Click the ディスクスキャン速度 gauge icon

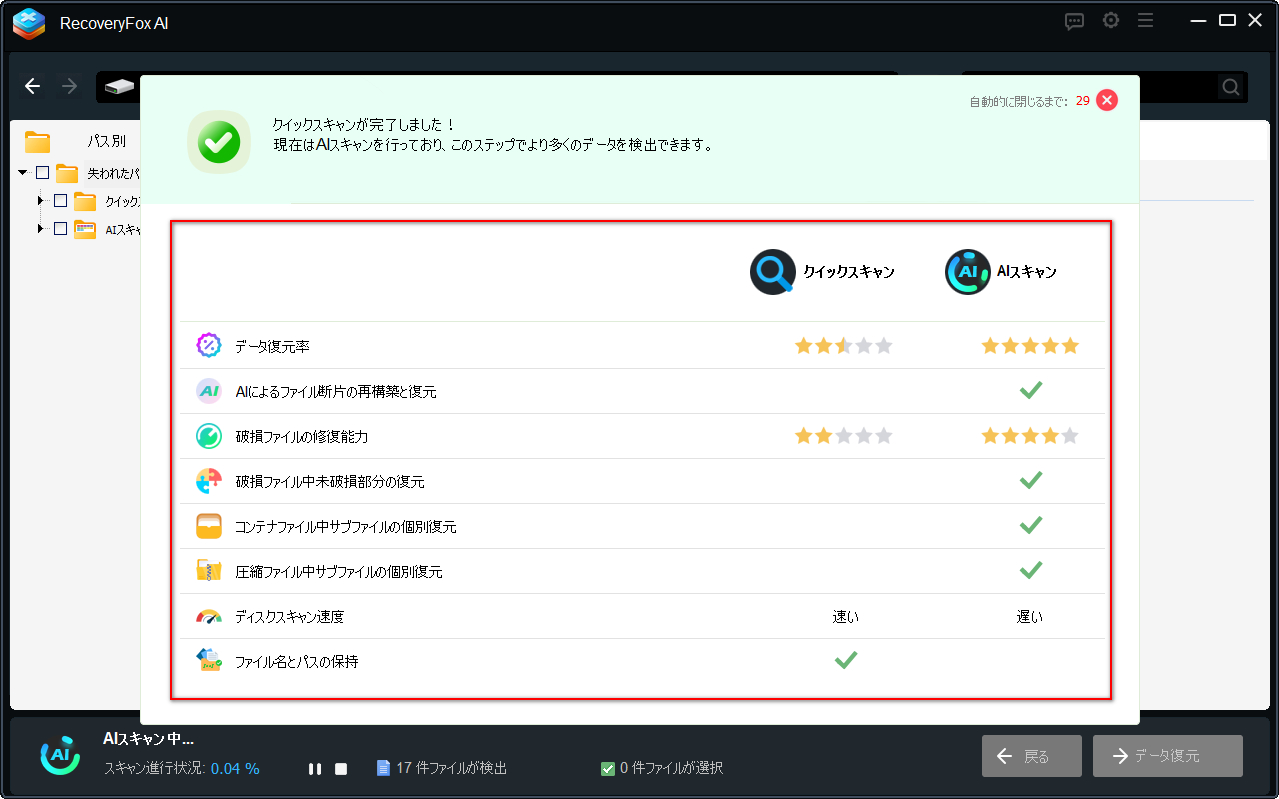click(208, 616)
